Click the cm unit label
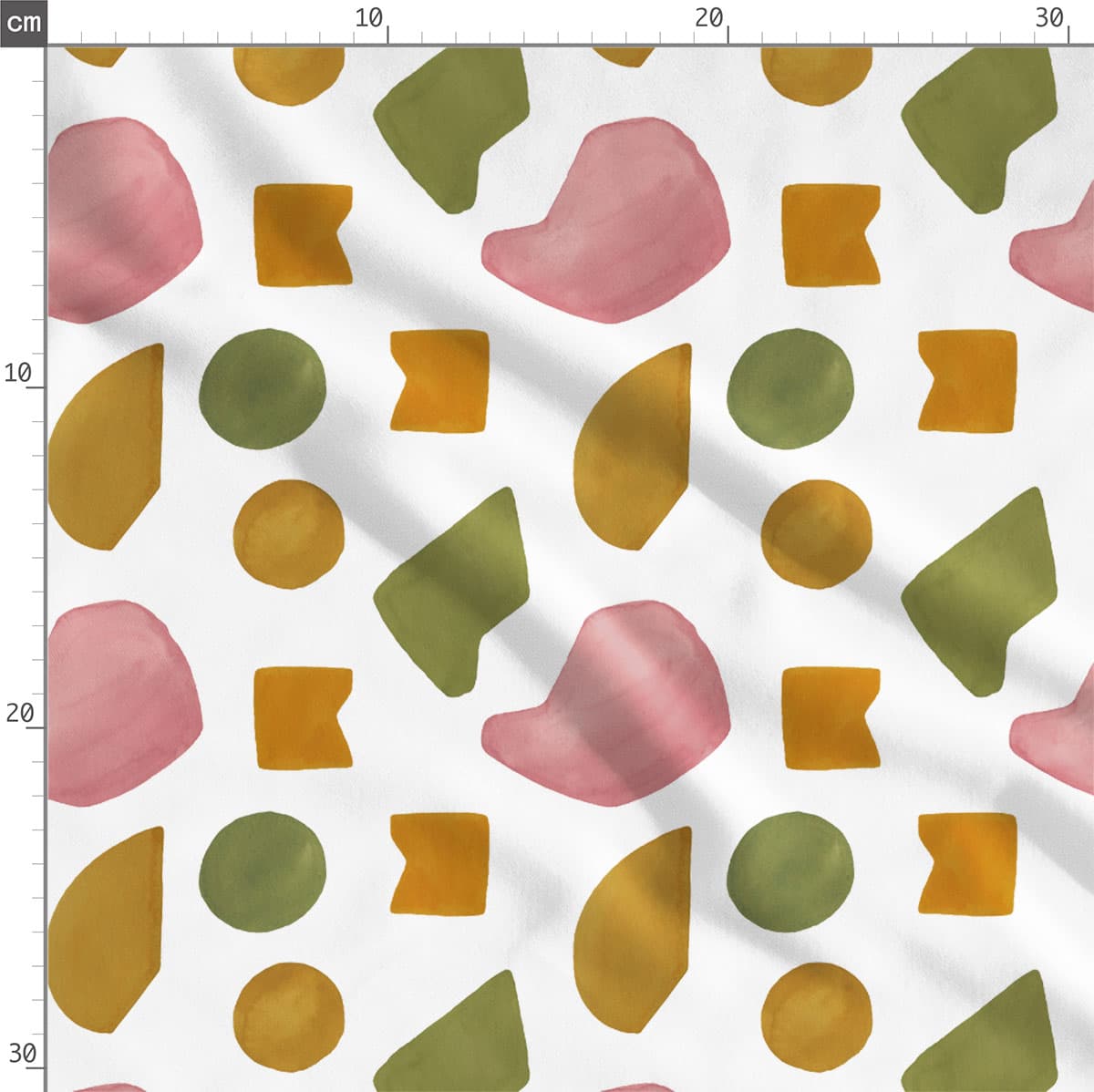Viewport: 1094px width, 1092px height. [x=23, y=22]
